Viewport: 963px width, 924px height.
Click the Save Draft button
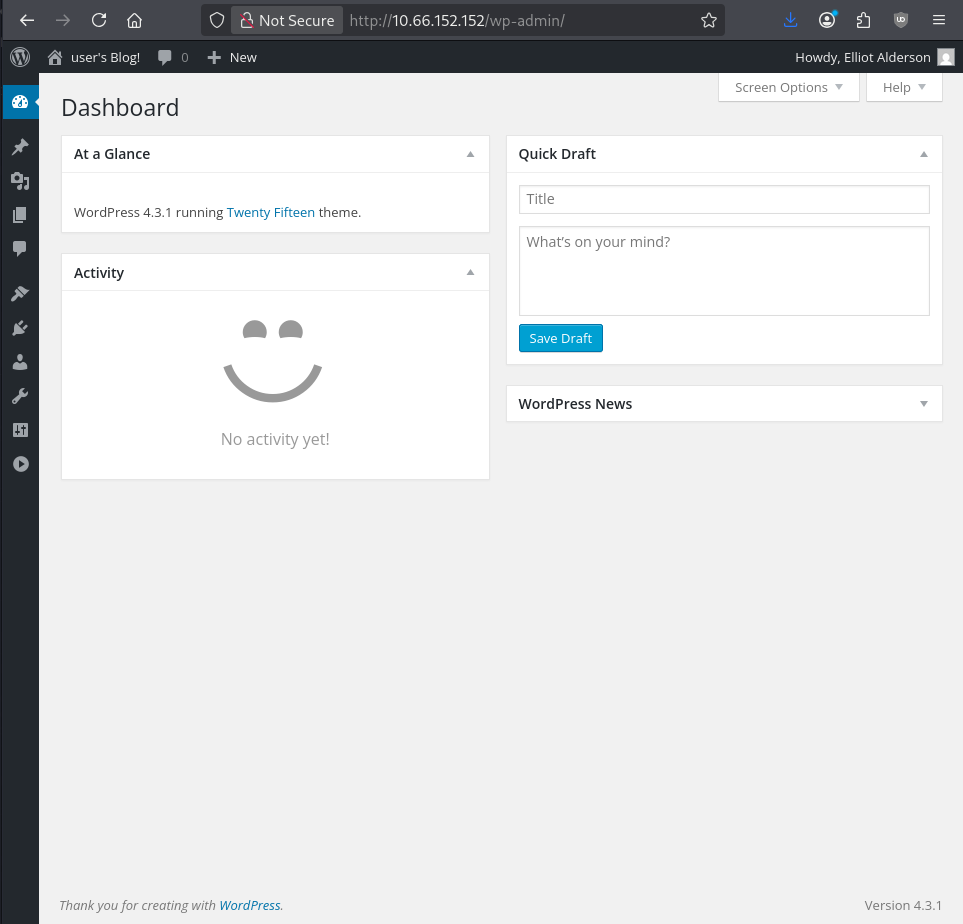[560, 338]
